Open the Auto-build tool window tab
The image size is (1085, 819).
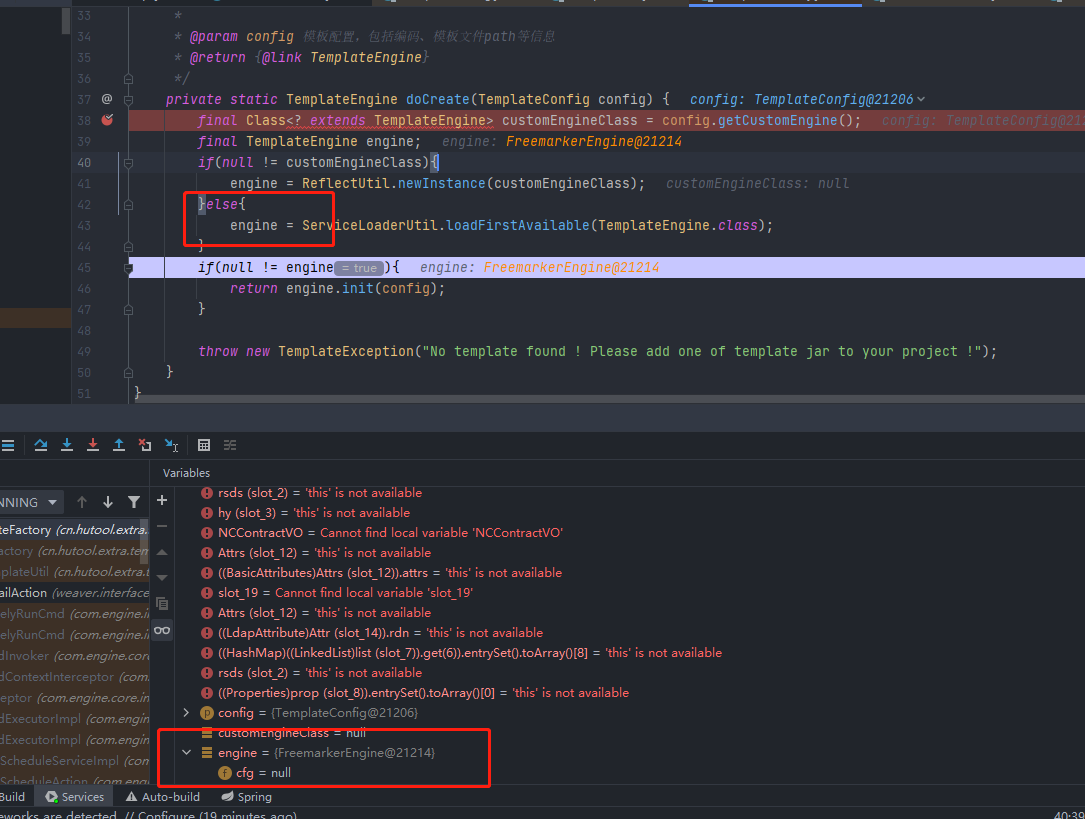point(163,797)
